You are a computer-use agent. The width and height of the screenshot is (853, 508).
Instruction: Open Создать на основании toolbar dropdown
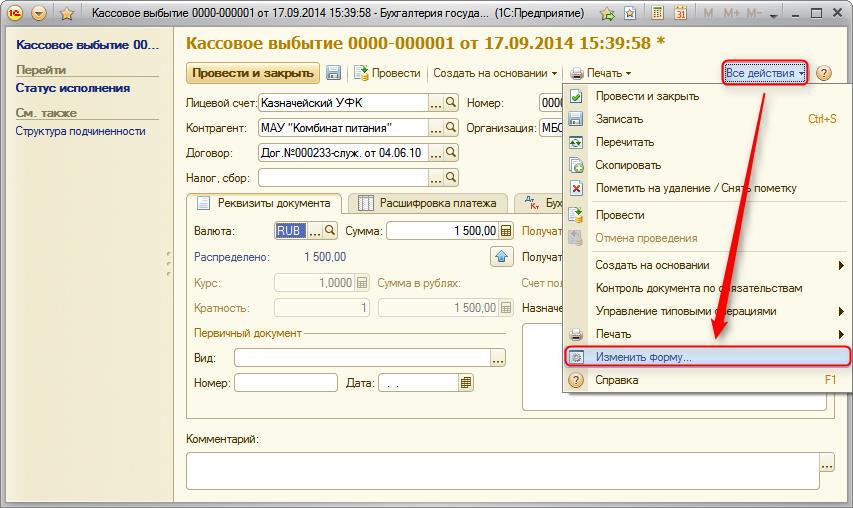495,73
